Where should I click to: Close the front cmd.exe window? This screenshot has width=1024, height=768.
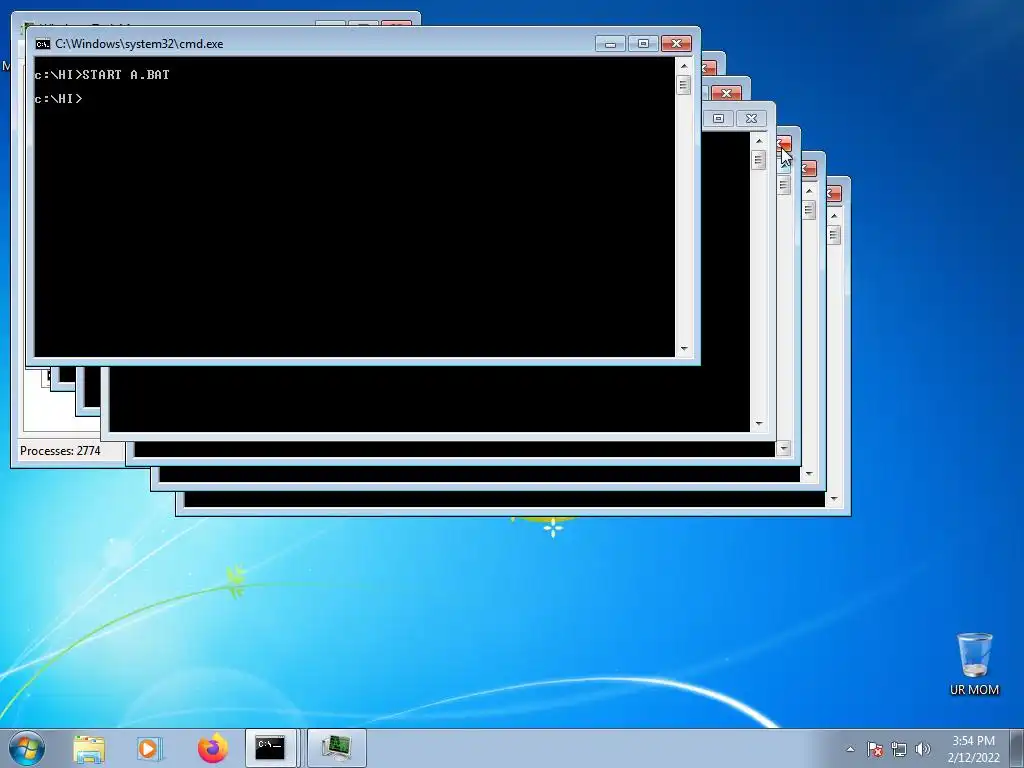pyautogui.click(x=677, y=44)
